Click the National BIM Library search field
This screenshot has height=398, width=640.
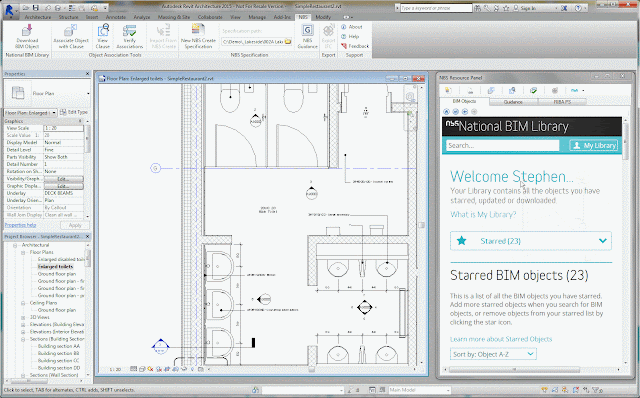(502, 145)
